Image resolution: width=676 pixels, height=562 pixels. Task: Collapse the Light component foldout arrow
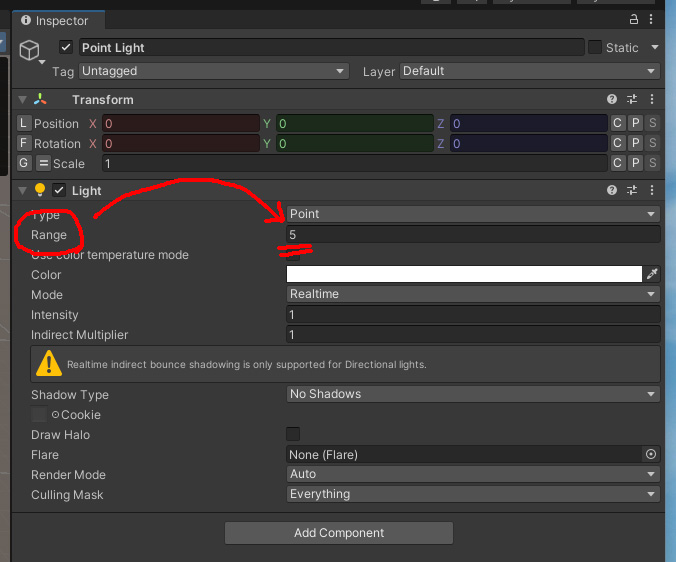pyautogui.click(x=22, y=191)
